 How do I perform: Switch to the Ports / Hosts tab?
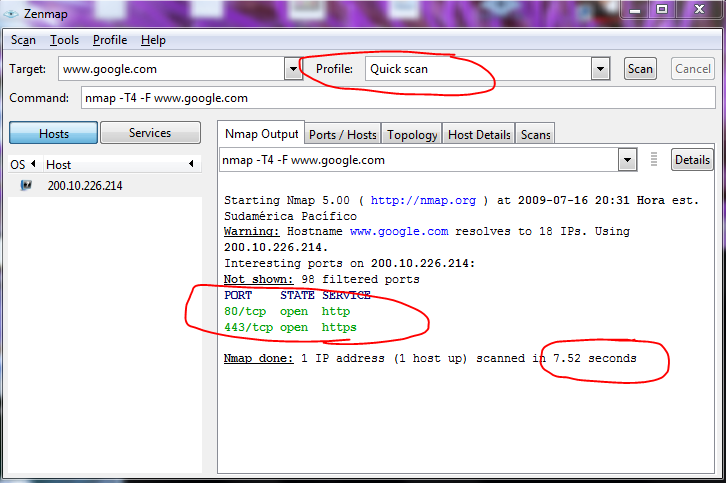[343, 135]
